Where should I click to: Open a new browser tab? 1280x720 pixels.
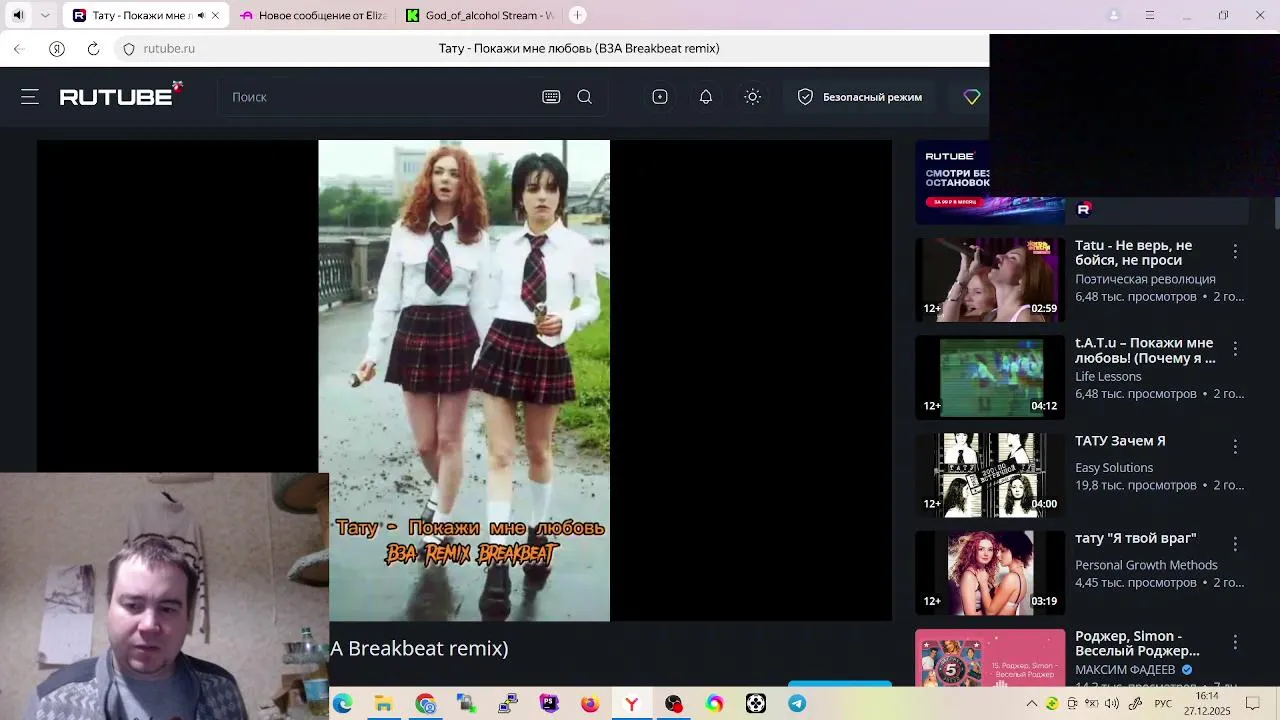point(577,15)
